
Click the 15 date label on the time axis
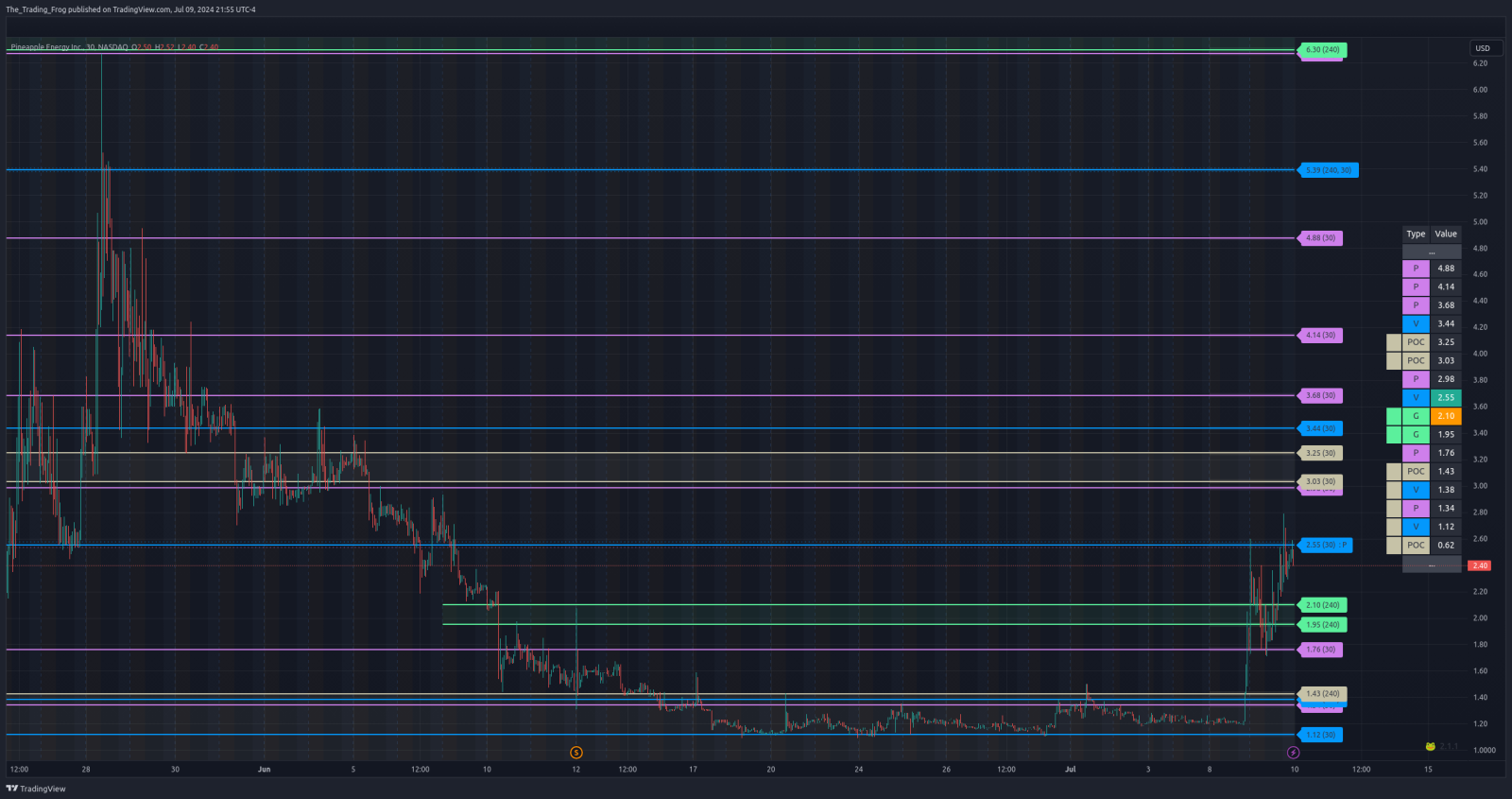click(x=1428, y=770)
